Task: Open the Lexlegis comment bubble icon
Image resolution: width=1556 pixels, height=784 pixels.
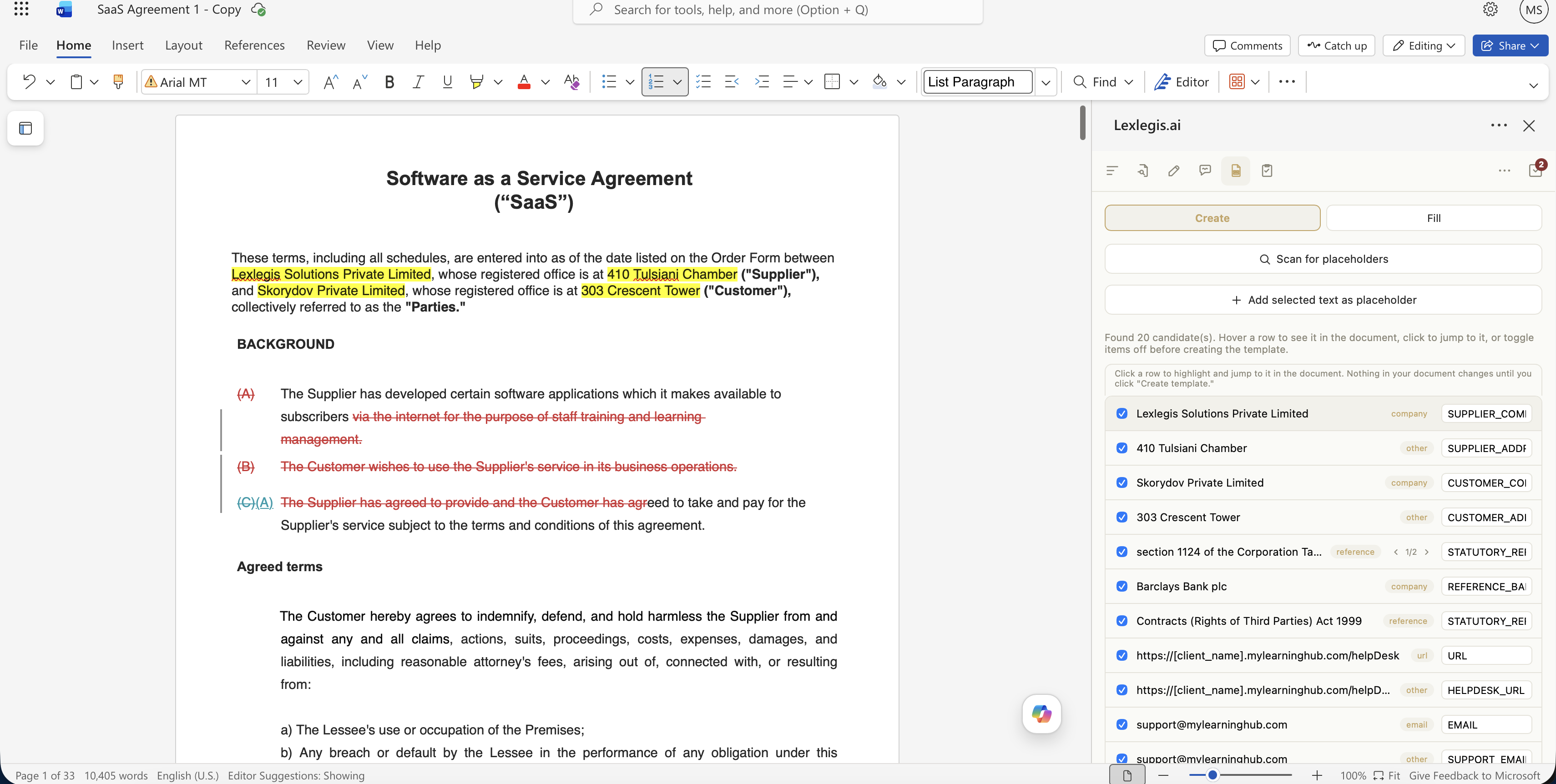Action: [1205, 171]
